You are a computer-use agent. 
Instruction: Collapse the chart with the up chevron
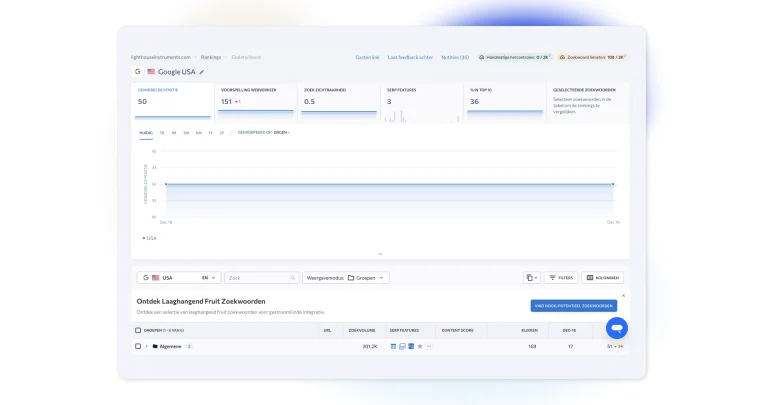[x=380, y=254]
